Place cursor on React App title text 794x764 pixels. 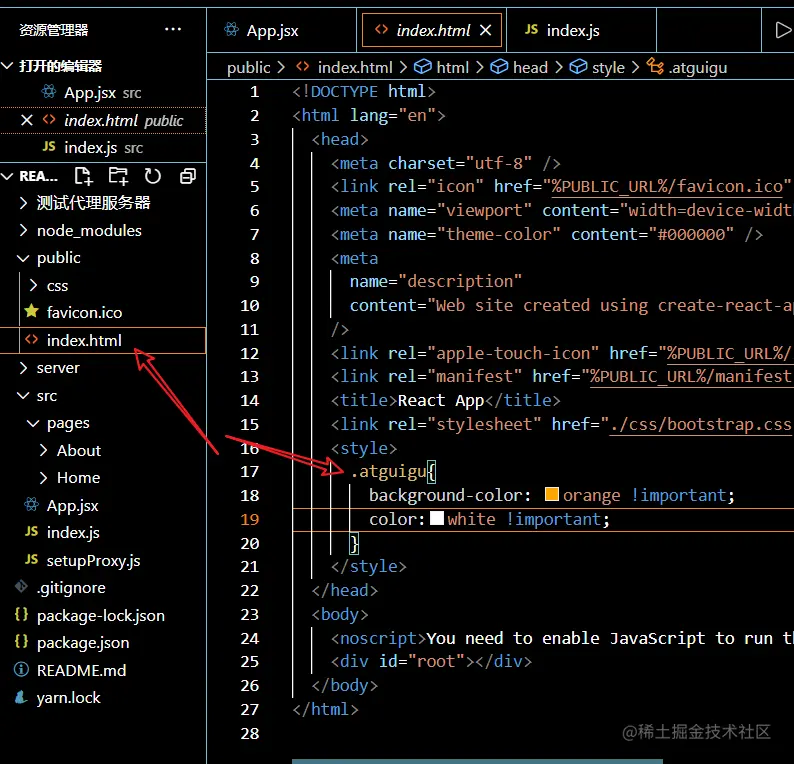tap(441, 400)
